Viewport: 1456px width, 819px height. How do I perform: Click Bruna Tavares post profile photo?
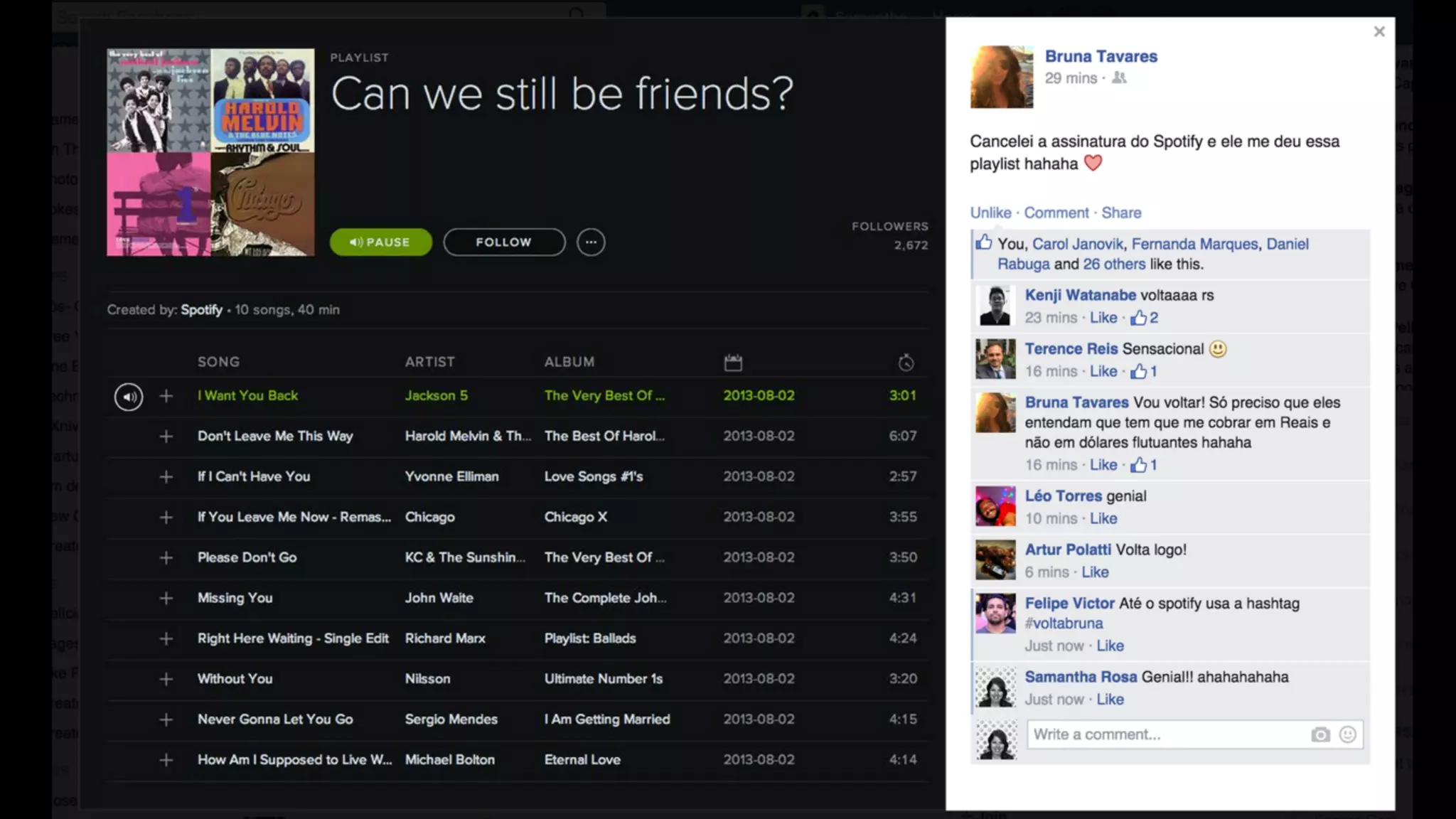1002,77
